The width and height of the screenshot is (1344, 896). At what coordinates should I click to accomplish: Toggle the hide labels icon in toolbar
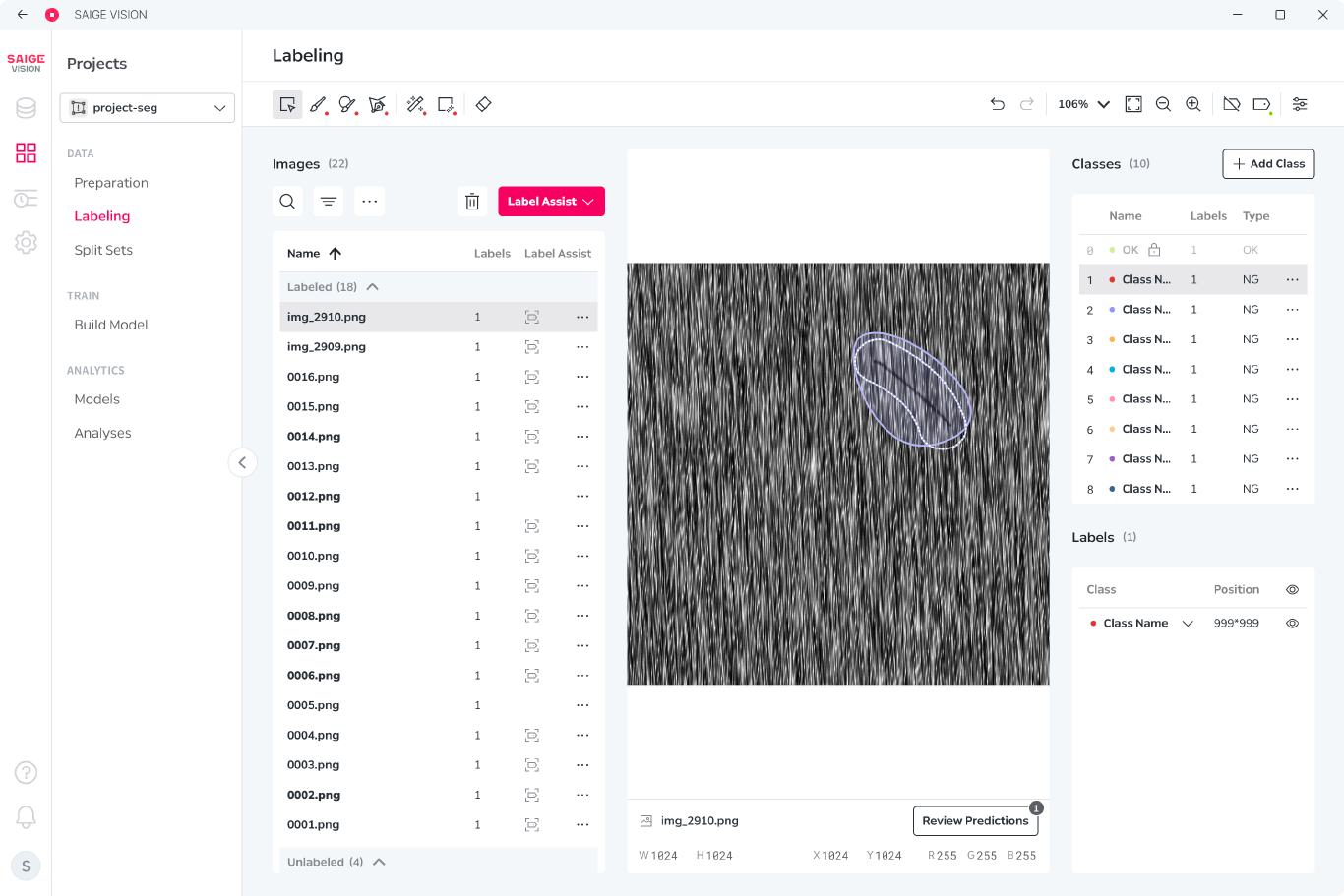[x=1232, y=104]
